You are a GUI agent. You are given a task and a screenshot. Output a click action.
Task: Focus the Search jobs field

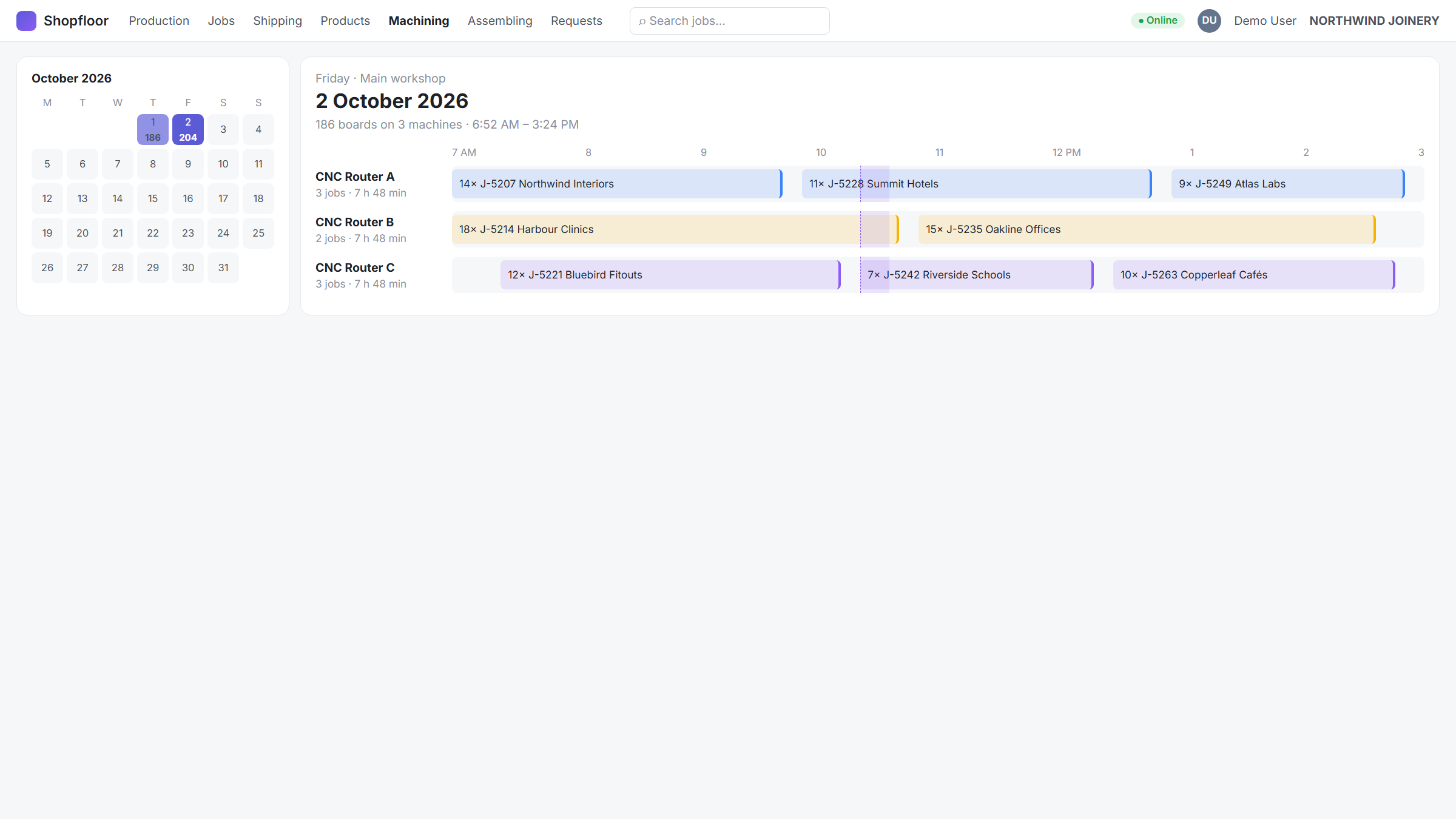click(729, 21)
